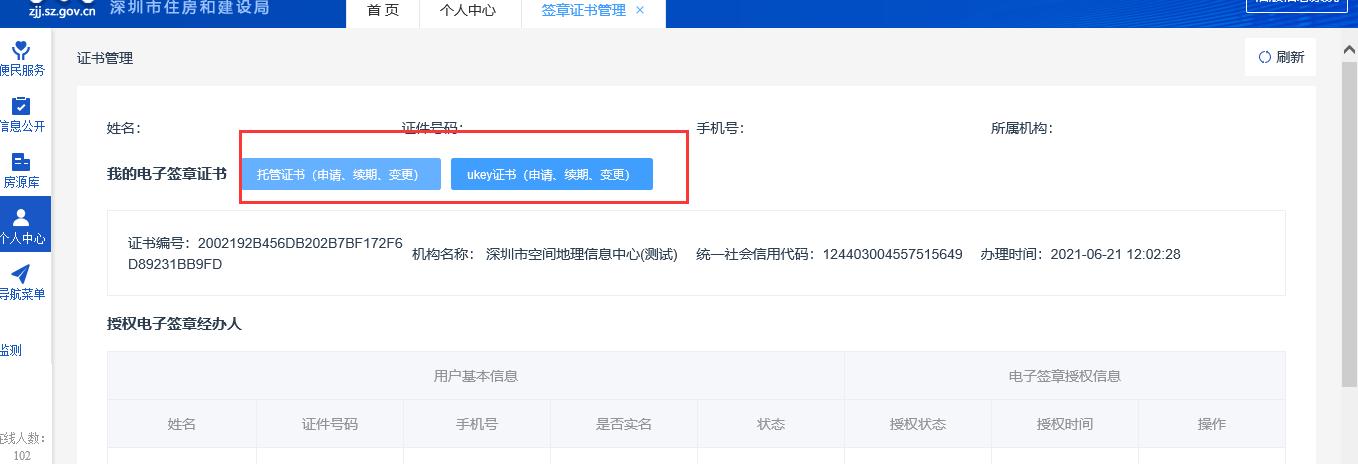
Task: Switch to the 个人中心 tab
Action: coord(468,11)
